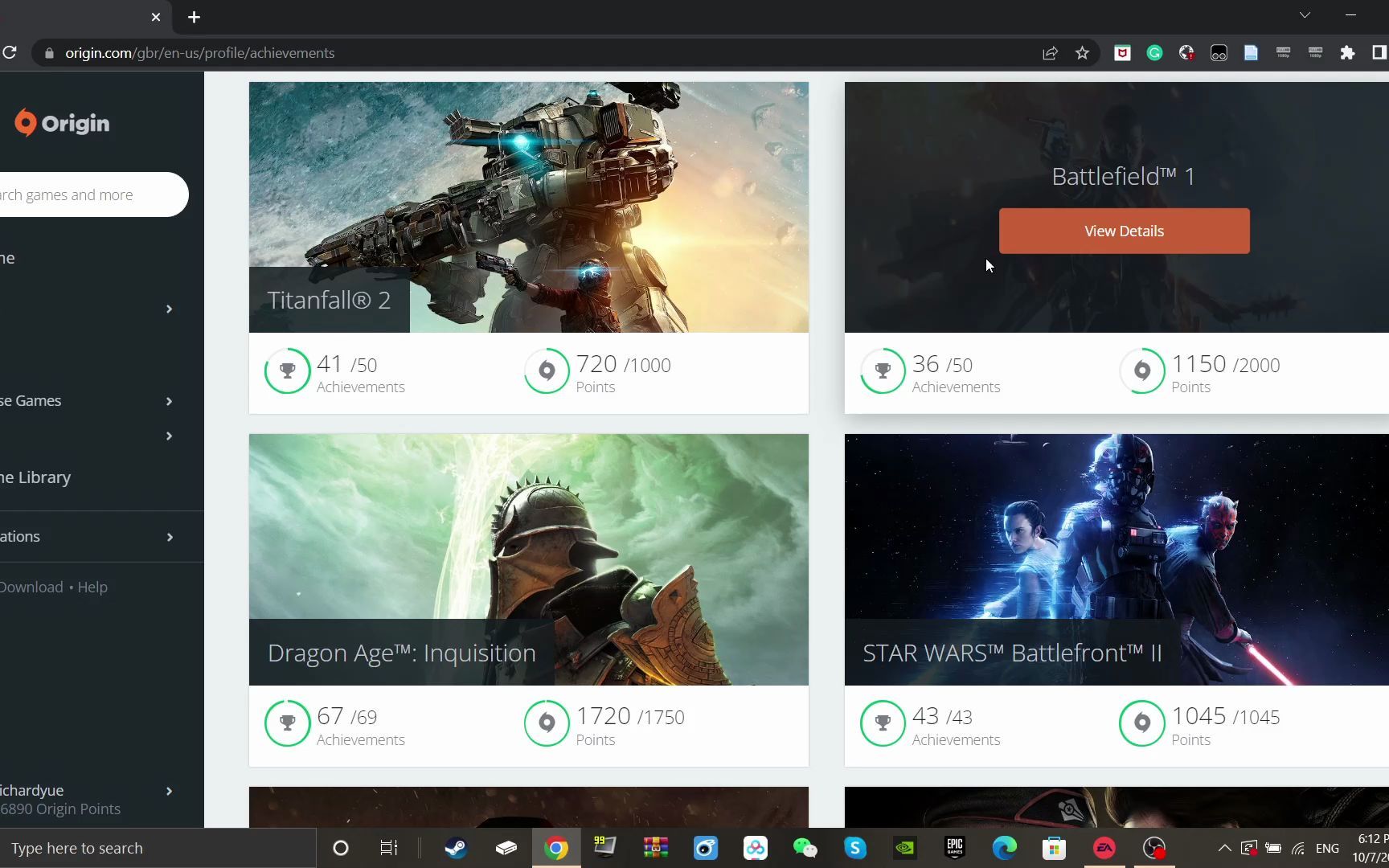Open the McAfee extension icon
The height and width of the screenshot is (868, 1389).
1122,53
